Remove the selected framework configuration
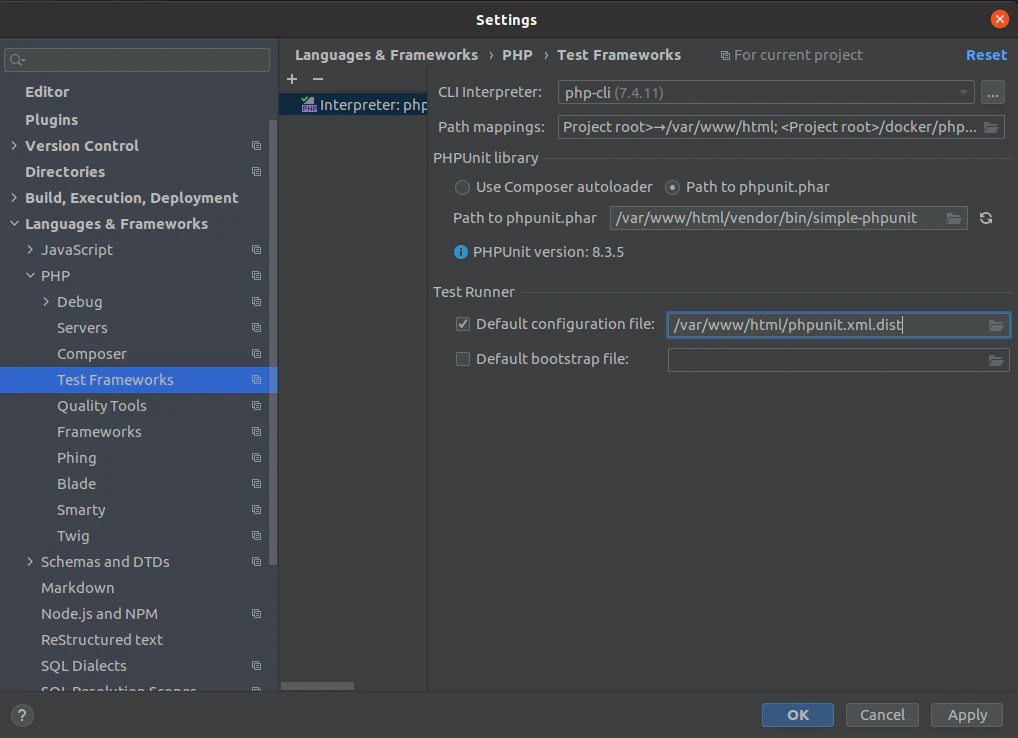 click(x=317, y=79)
